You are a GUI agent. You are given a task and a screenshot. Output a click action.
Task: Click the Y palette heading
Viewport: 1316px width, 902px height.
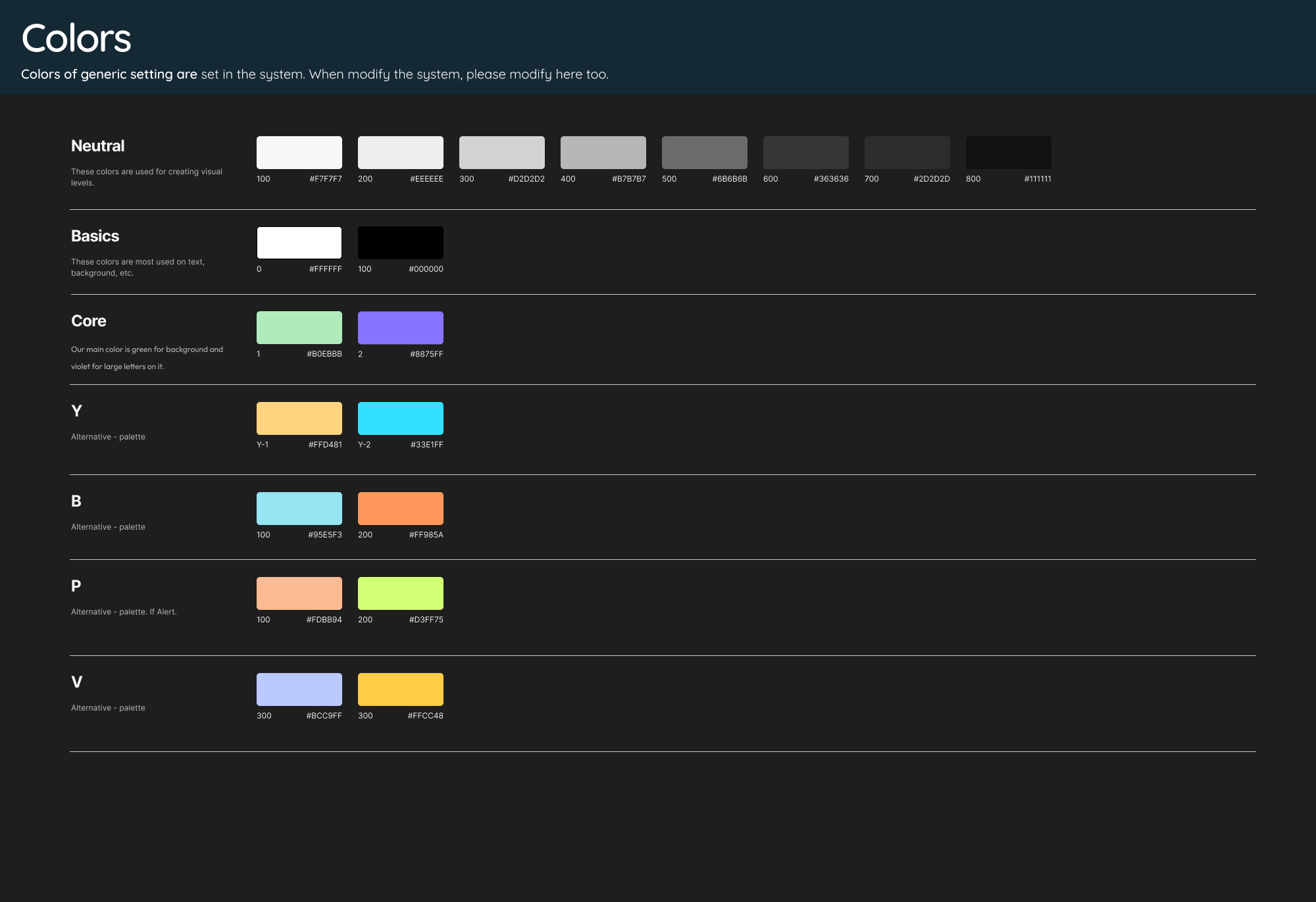(76, 411)
